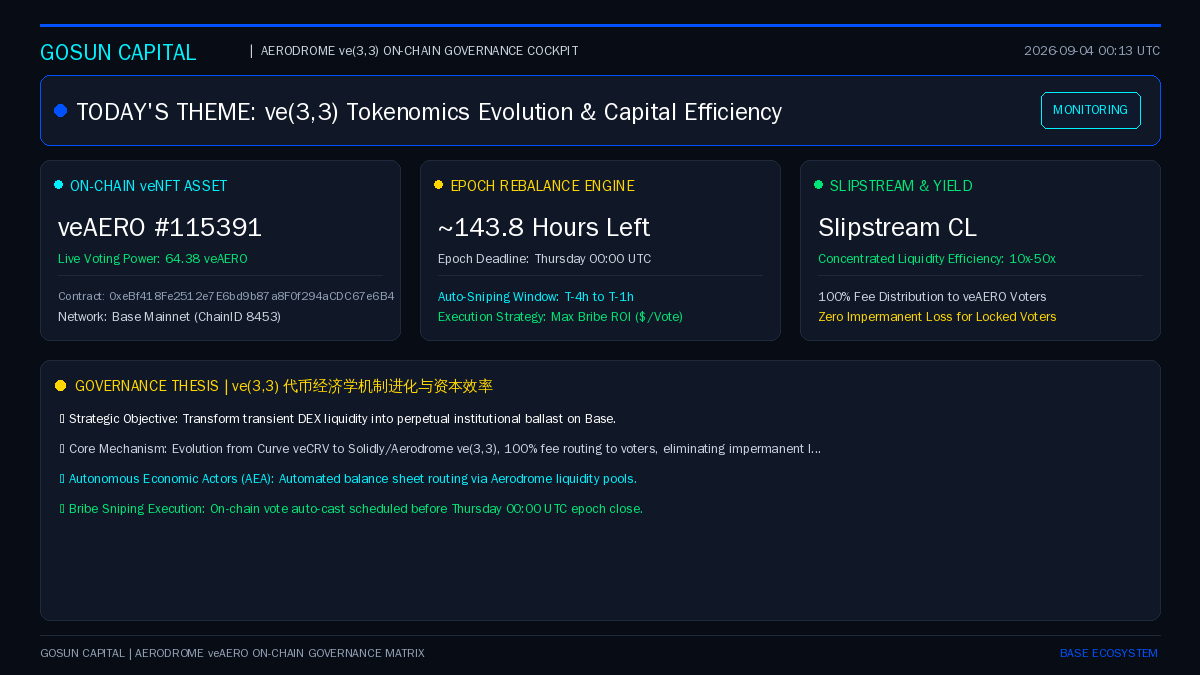Click the GOSUN CAPITAL logo title
Image resolution: width=1200 pixels, height=675 pixels.
[118, 52]
